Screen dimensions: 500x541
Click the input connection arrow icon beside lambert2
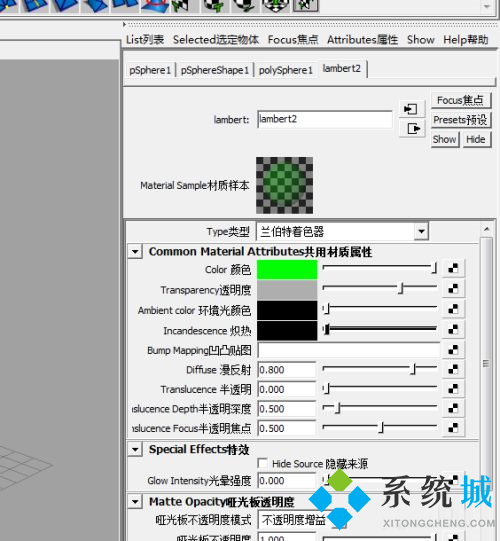(411, 109)
